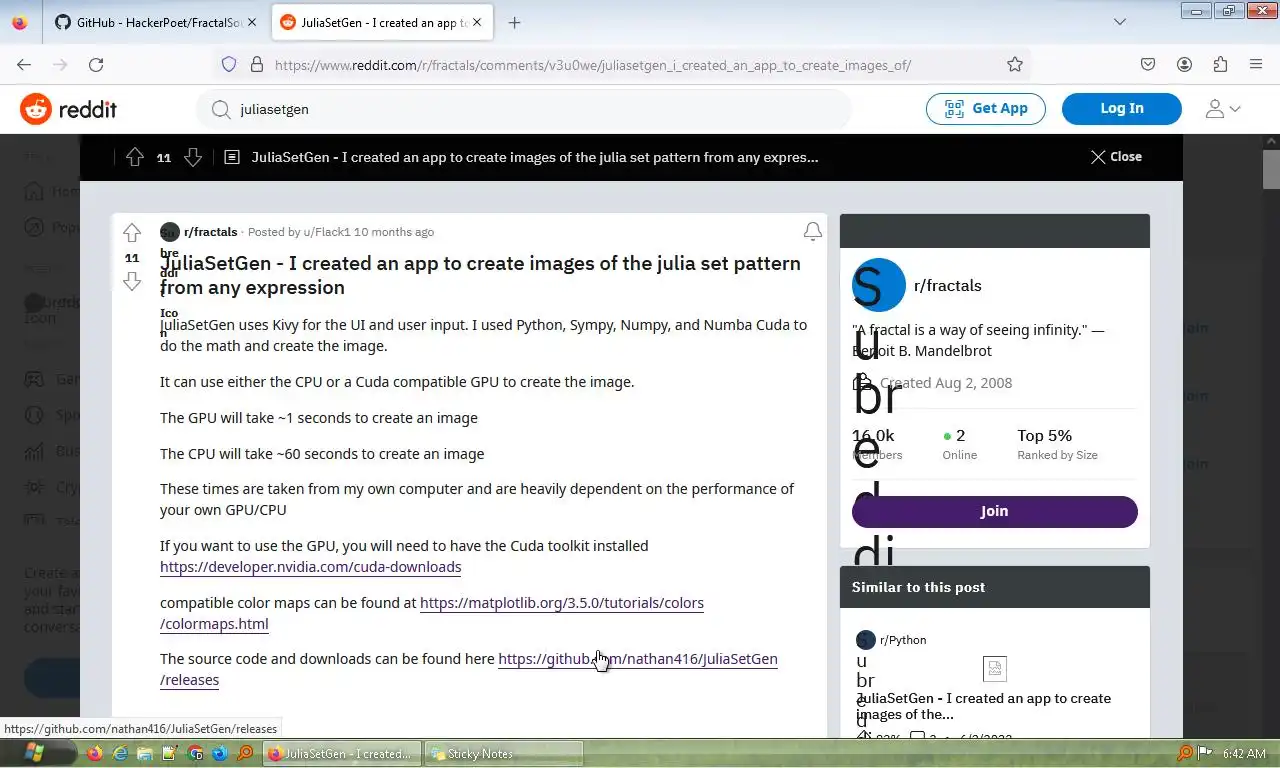Click the Firefox address bar URL
The height and width of the screenshot is (768, 1280).
(593, 65)
